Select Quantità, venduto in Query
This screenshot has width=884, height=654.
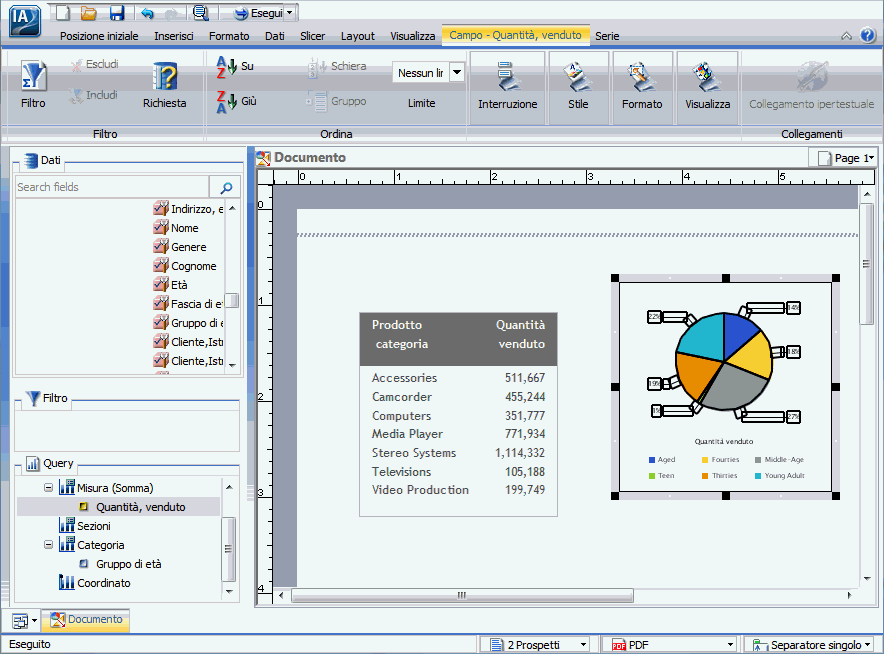point(140,507)
